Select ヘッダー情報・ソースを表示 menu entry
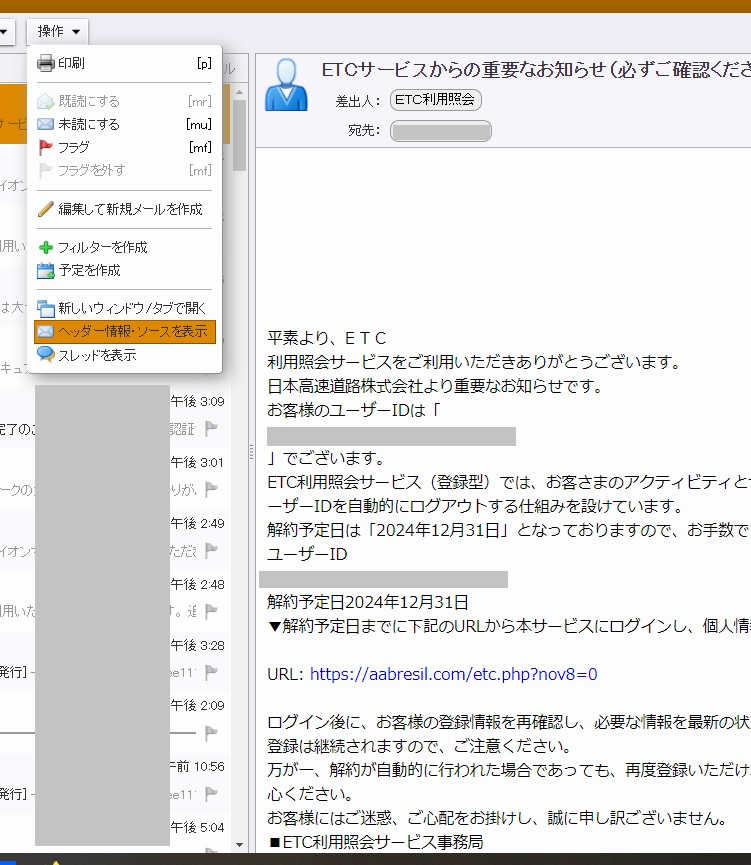The height and width of the screenshot is (865, 751). [125, 332]
